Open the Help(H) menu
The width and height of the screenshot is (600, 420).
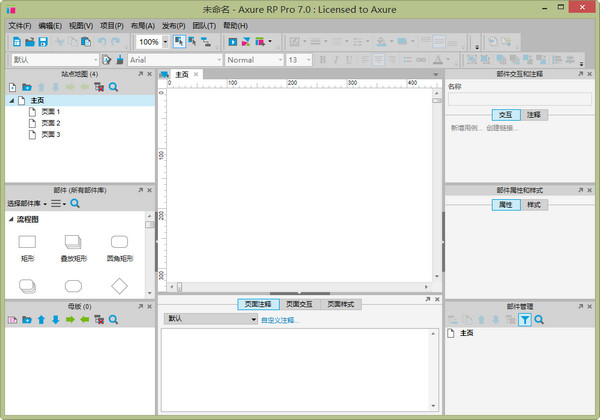pyautogui.click(x=235, y=26)
